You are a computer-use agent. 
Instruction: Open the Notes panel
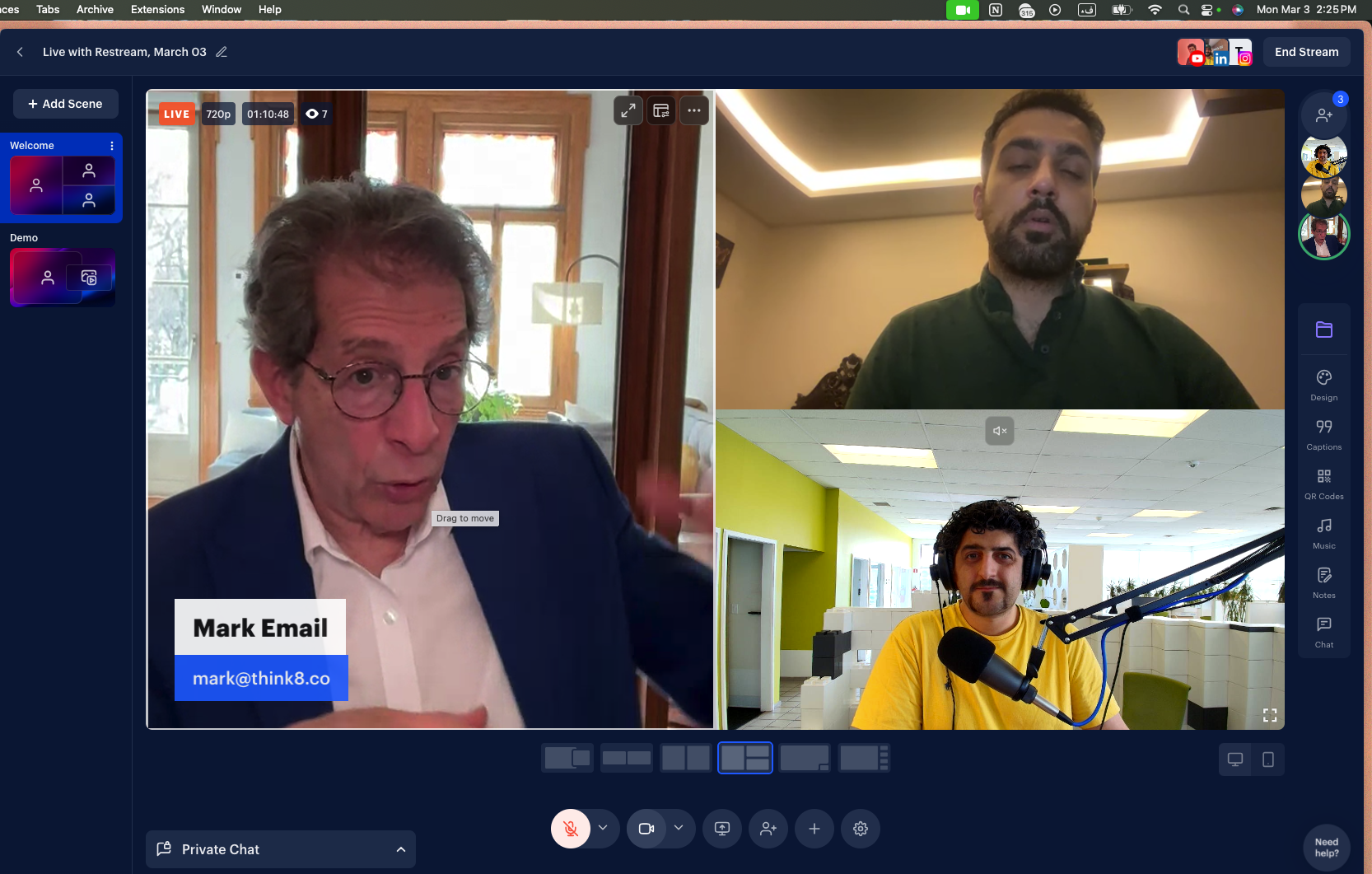coord(1324,582)
